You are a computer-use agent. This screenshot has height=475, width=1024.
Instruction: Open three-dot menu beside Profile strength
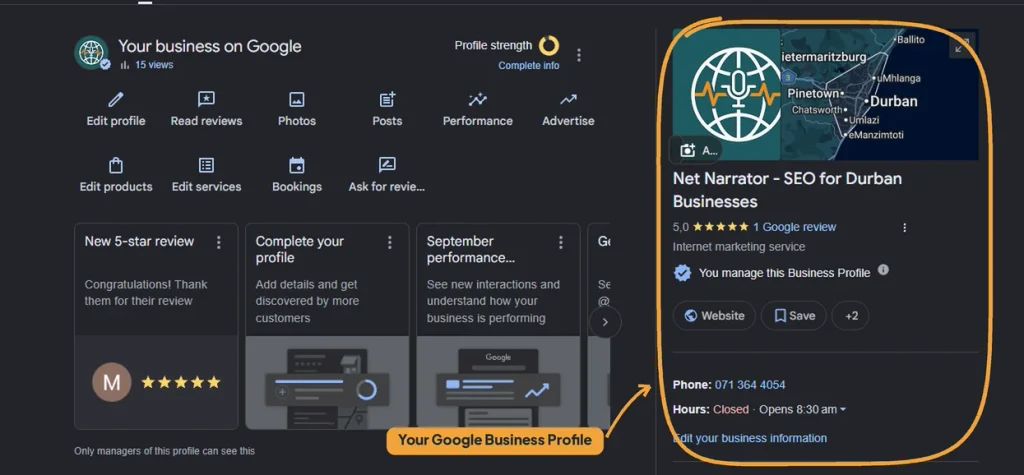click(579, 55)
